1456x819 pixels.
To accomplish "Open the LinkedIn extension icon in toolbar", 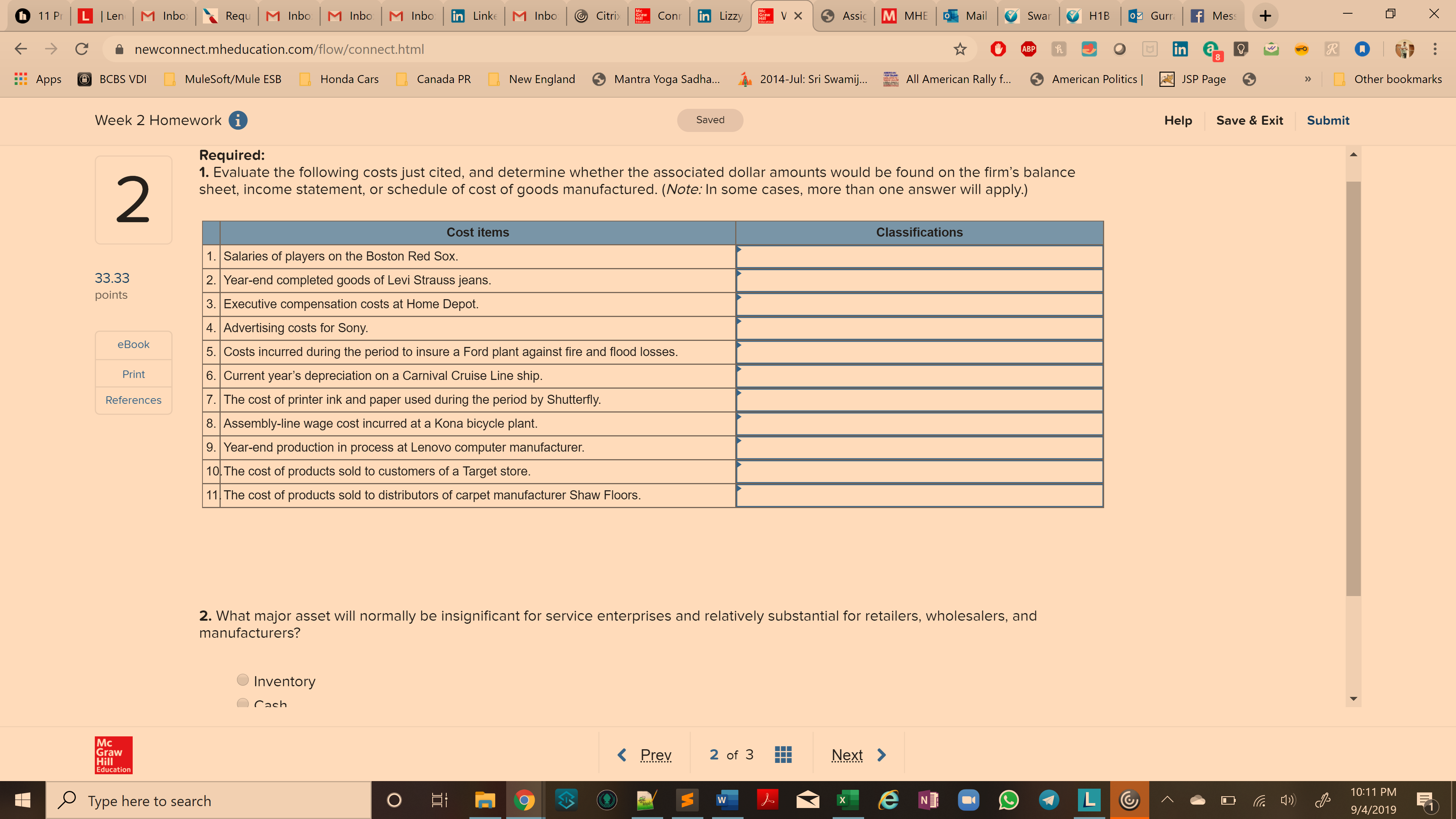I will (x=1180, y=49).
